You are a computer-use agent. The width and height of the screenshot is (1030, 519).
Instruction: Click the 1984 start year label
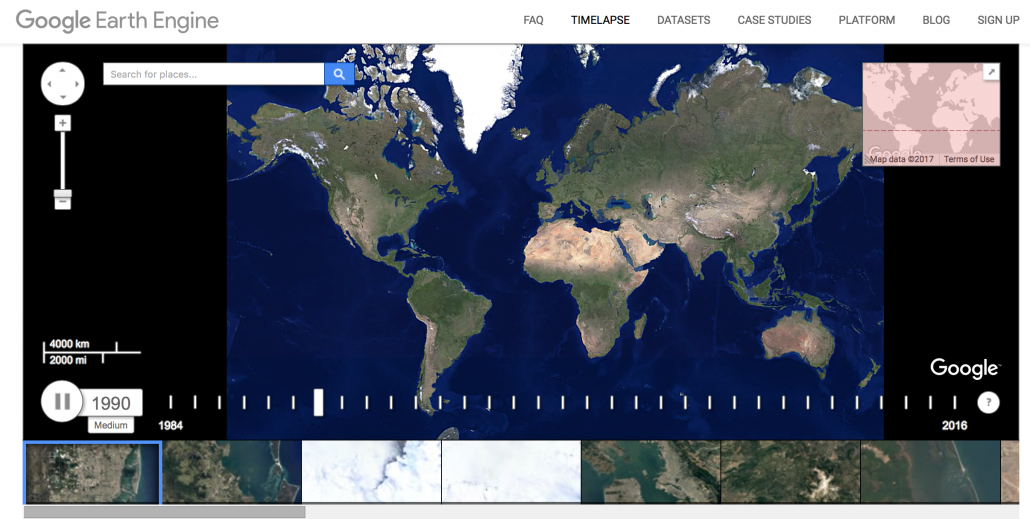pos(170,426)
